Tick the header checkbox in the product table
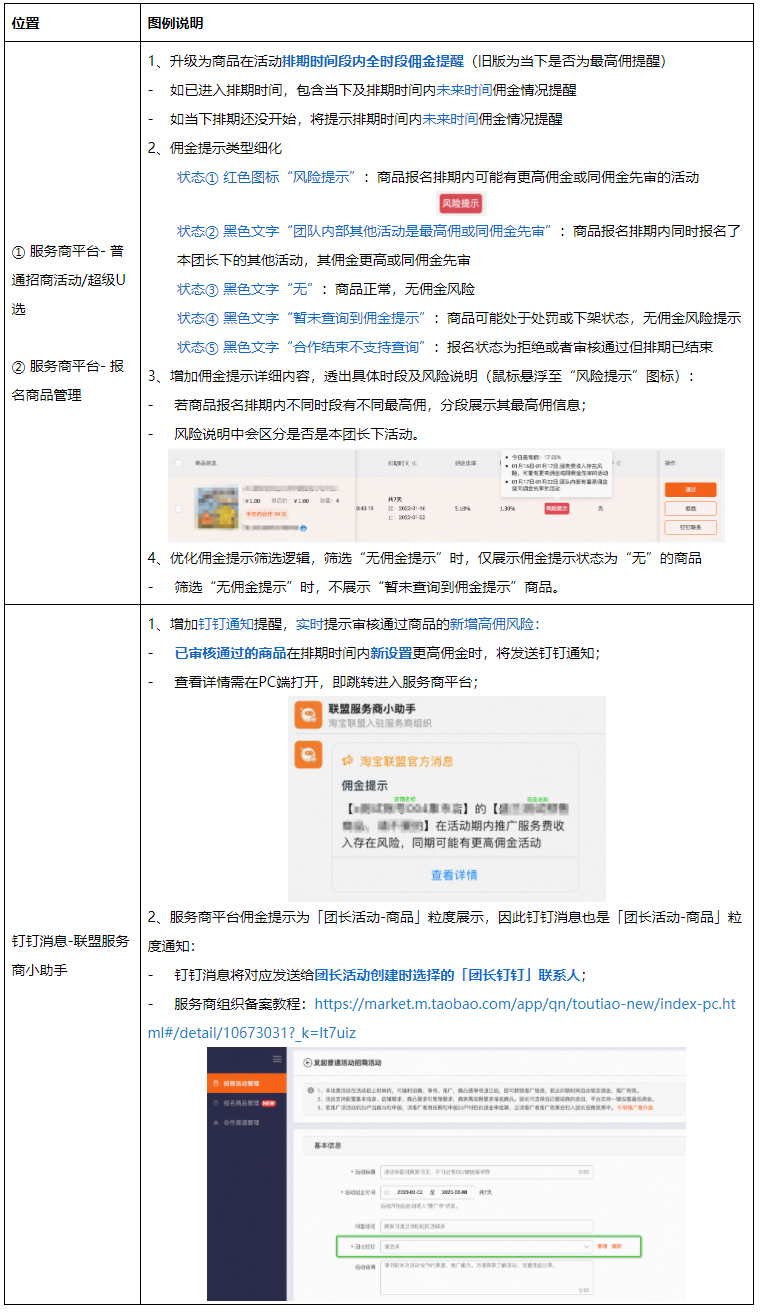The height and width of the screenshot is (1313, 761). pyautogui.click(x=178, y=463)
